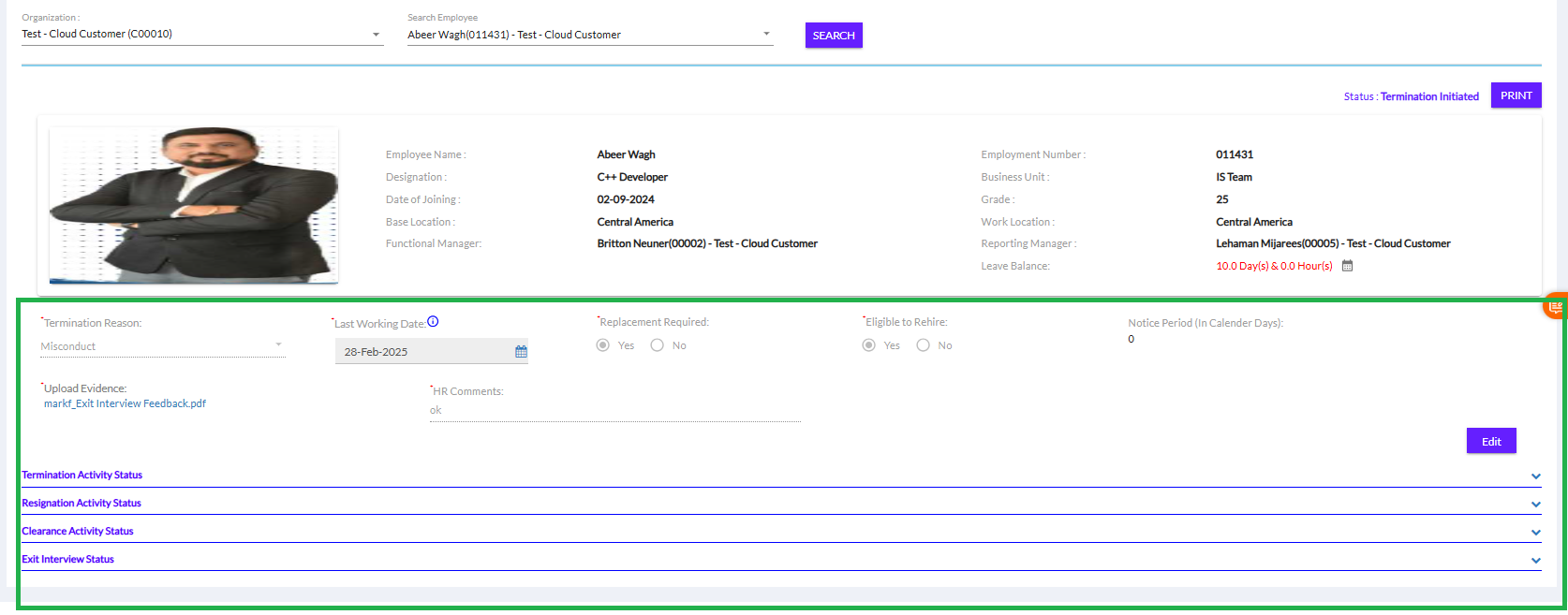Open Termination Activity Status section title
1568x615 pixels.
(82, 476)
